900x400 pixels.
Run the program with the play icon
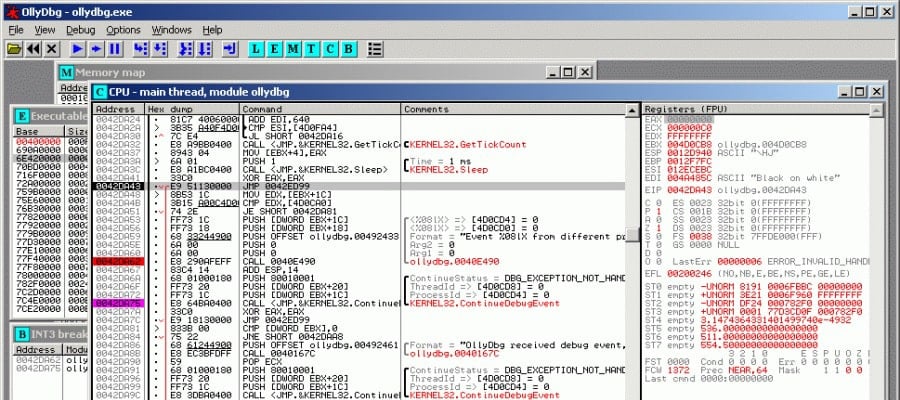pos(78,49)
